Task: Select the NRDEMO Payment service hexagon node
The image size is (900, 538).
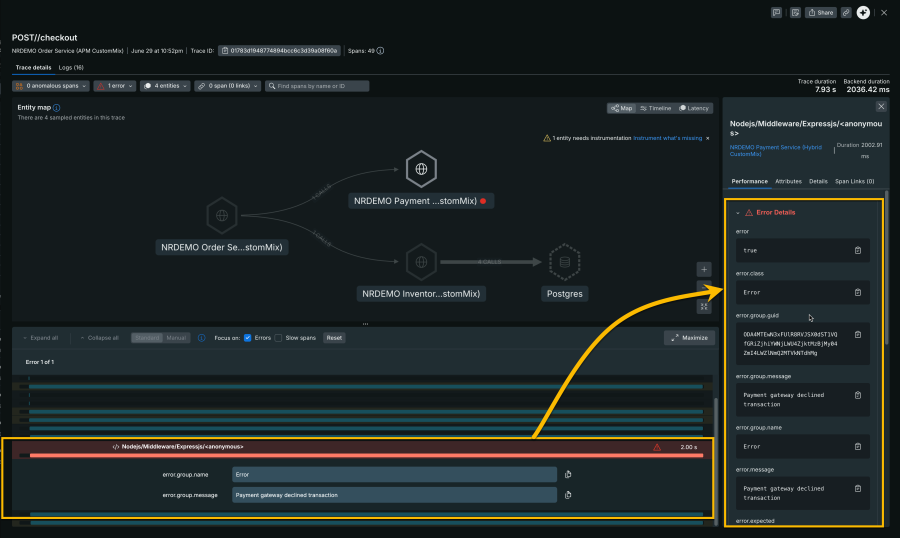Action: point(421,169)
